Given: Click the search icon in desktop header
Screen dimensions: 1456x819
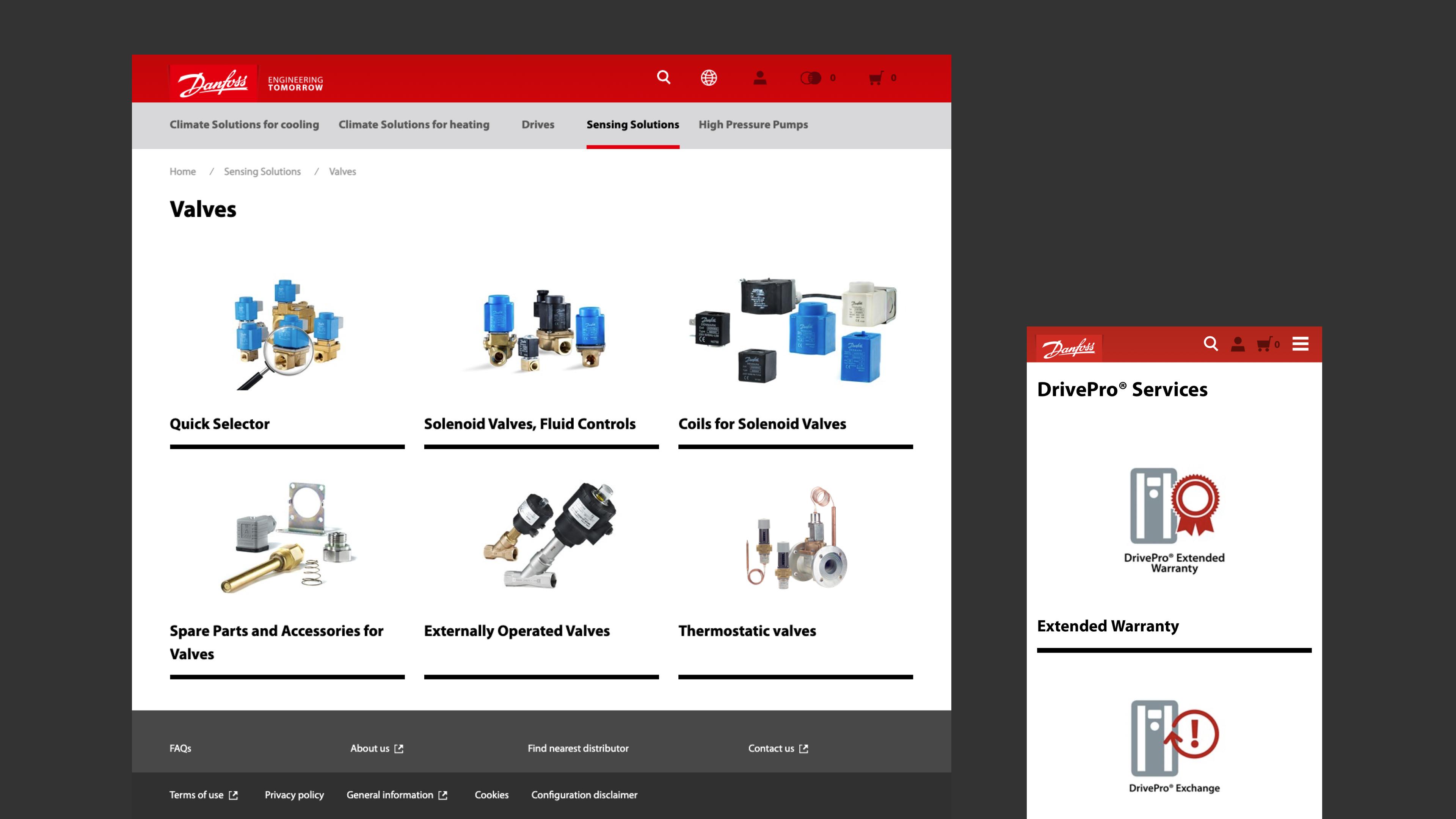Looking at the screenshot, I should (x=664, y=77).
